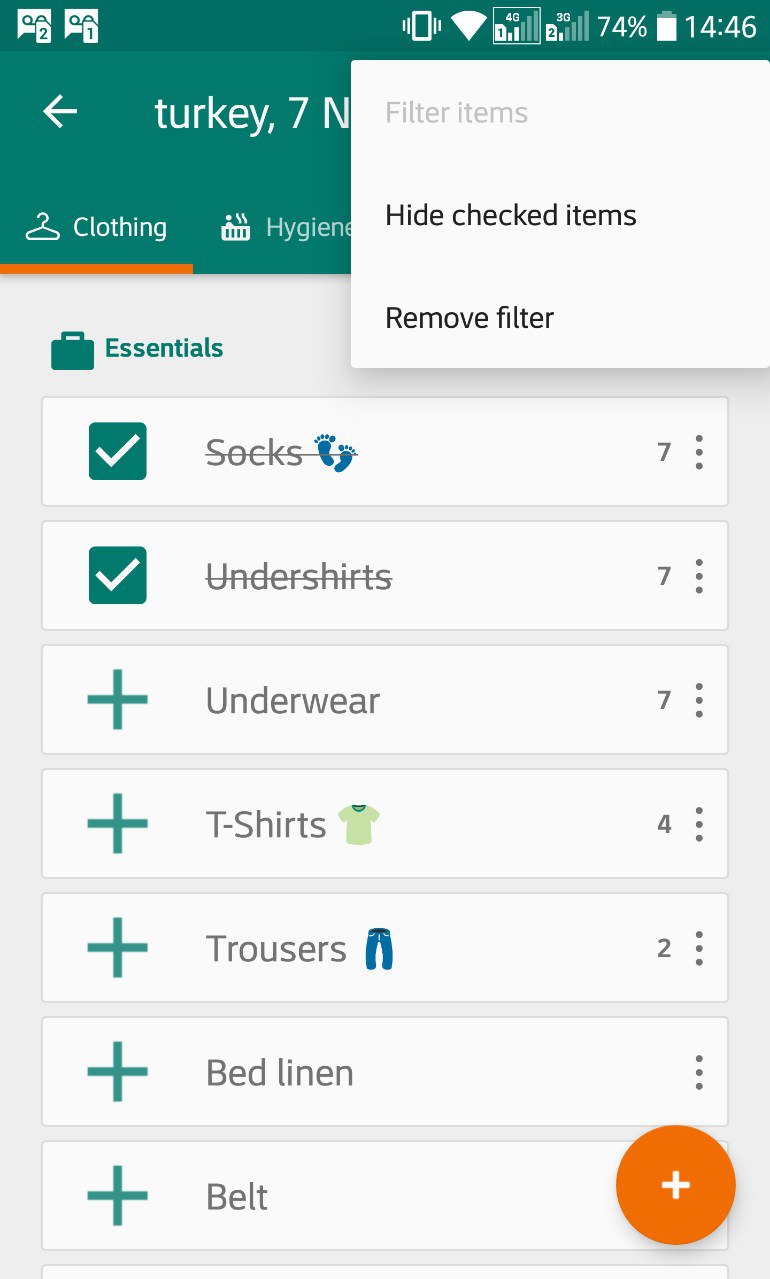Tap the orange add item button

[x=676, y=1185]
